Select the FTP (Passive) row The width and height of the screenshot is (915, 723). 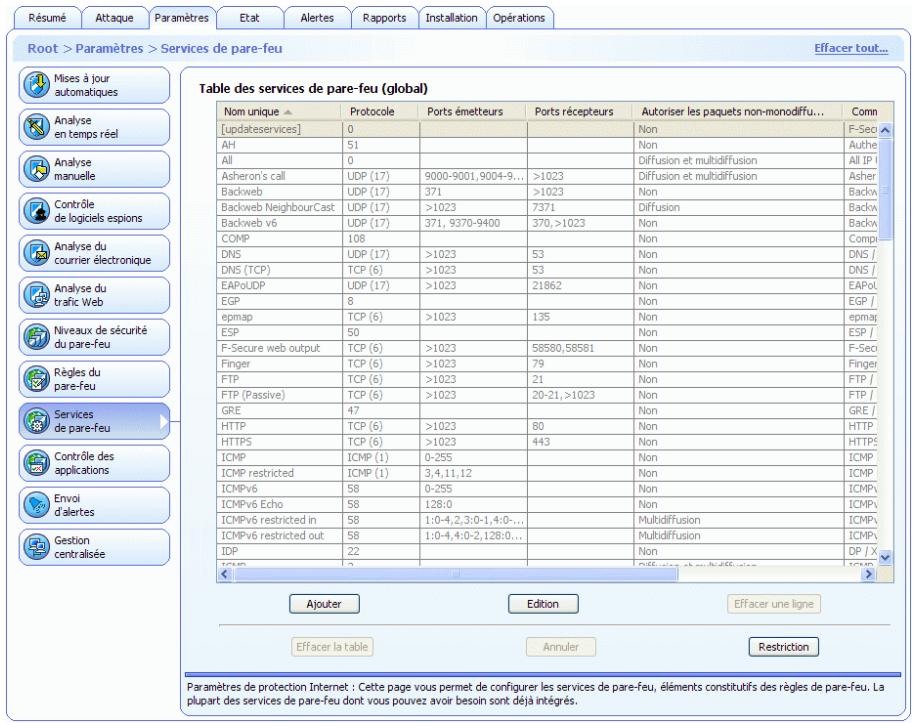[547, 395]
